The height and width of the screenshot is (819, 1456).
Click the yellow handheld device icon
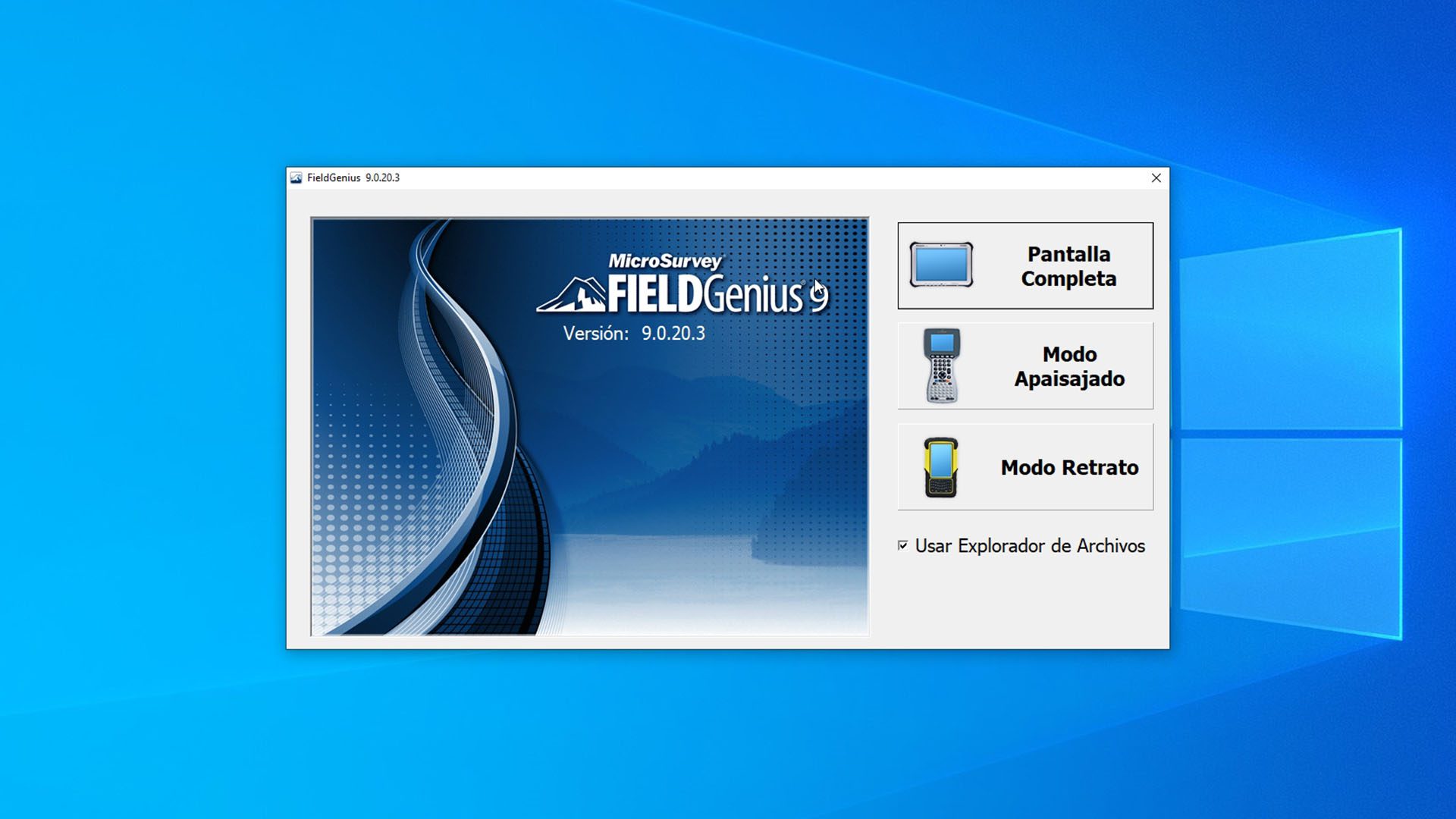point(940,467)
